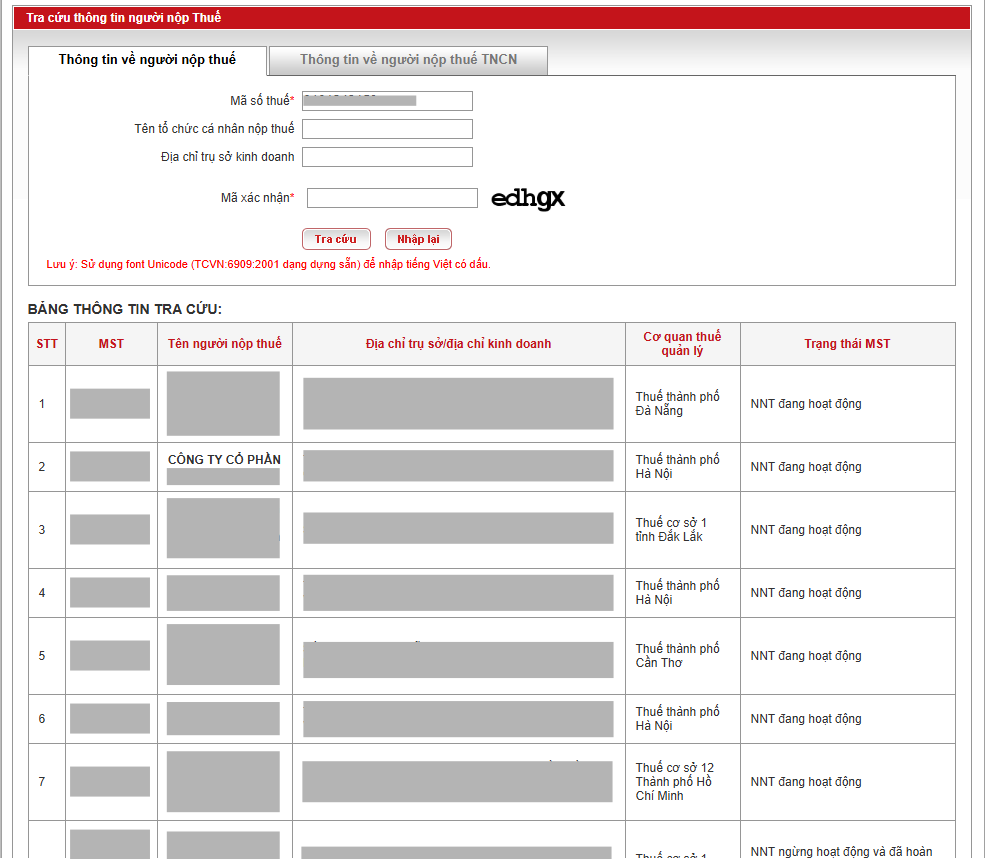
Task: Click the "Địa chỉ trụ sở/địa chỉ kinh doanh" header
Action: [x=459, y=344]
